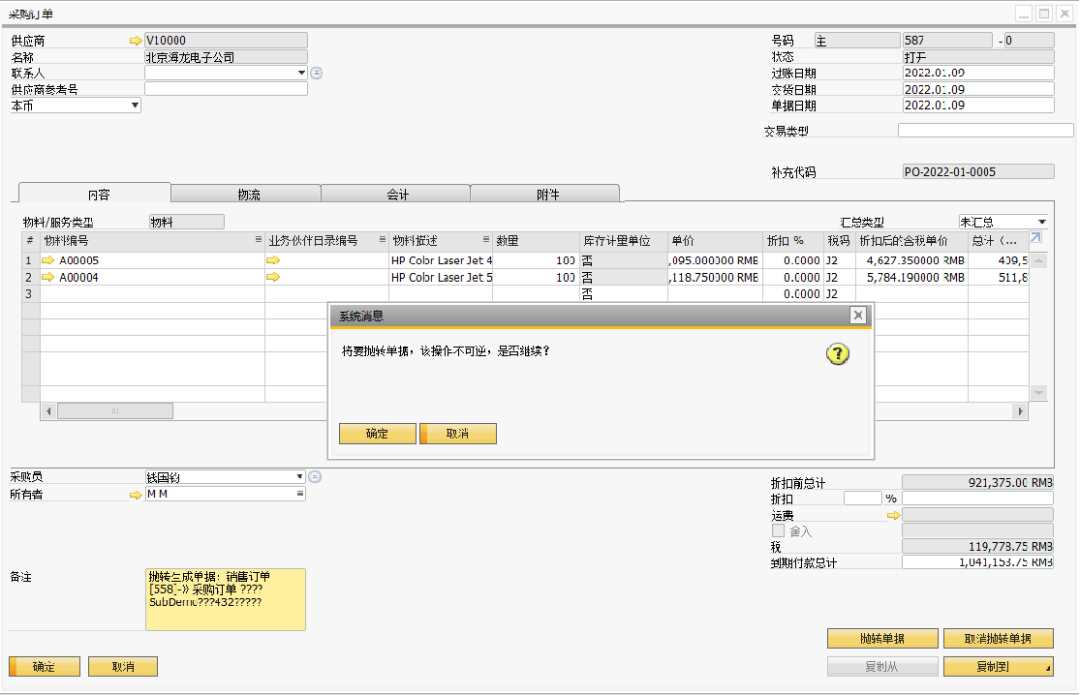Open the 汇总类型 summary type dropdown
This screenshot has height=695, width=1080.
pyautogui.click(x=1041, y=222)
